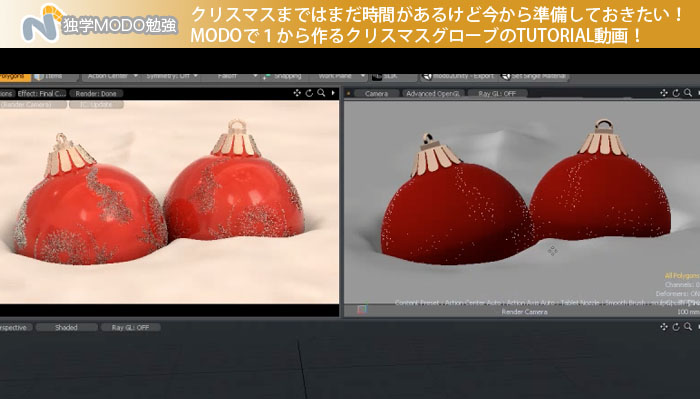Click the zoom magnifier in Camera viewport header
Screen dimensions: 700x399
[688, 93]
